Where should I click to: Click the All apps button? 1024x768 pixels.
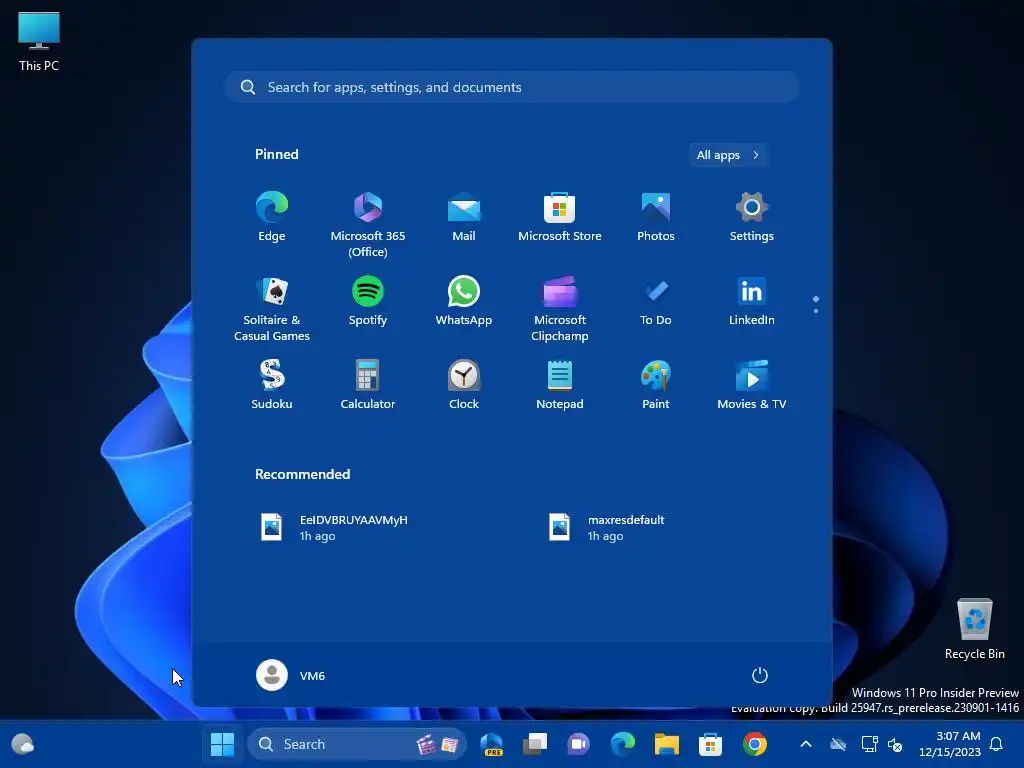pos(728,155)
